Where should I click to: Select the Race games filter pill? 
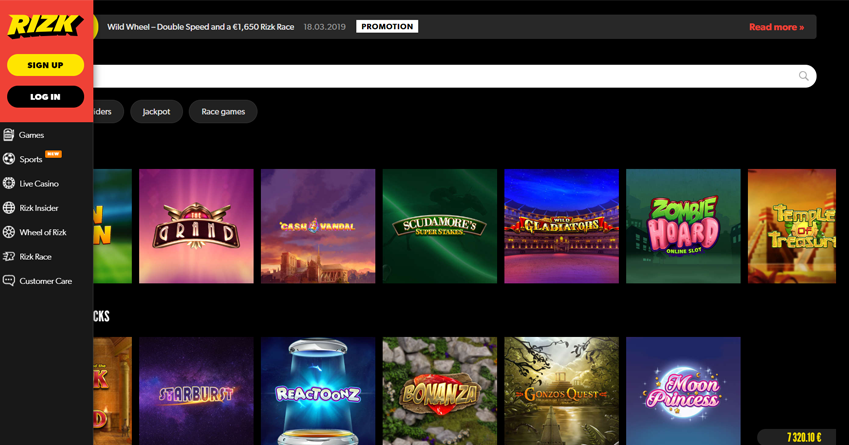click(x=223, y=112)
